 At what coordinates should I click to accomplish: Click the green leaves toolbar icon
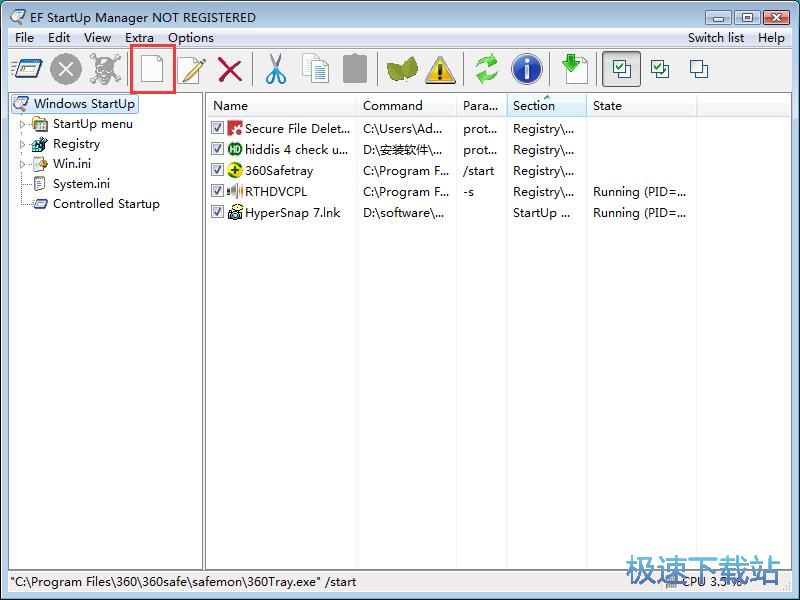[x=402, y=69]
